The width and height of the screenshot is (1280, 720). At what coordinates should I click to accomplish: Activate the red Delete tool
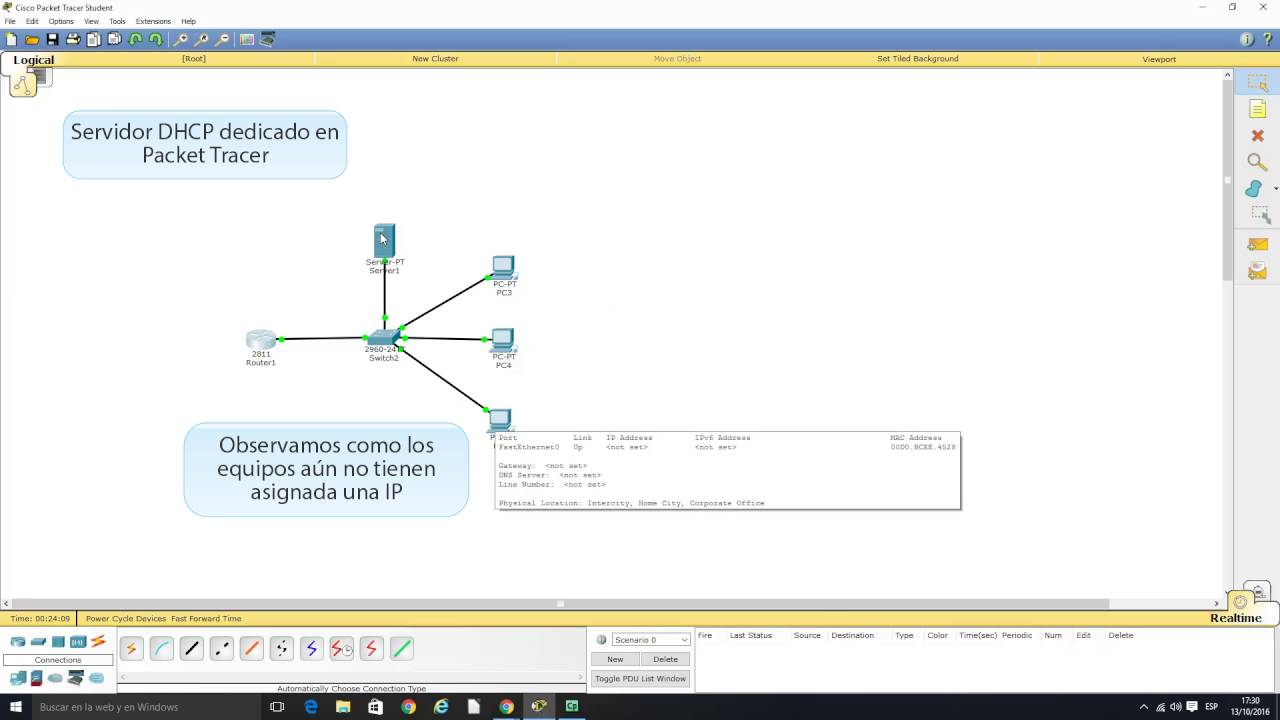(1257, 135)
